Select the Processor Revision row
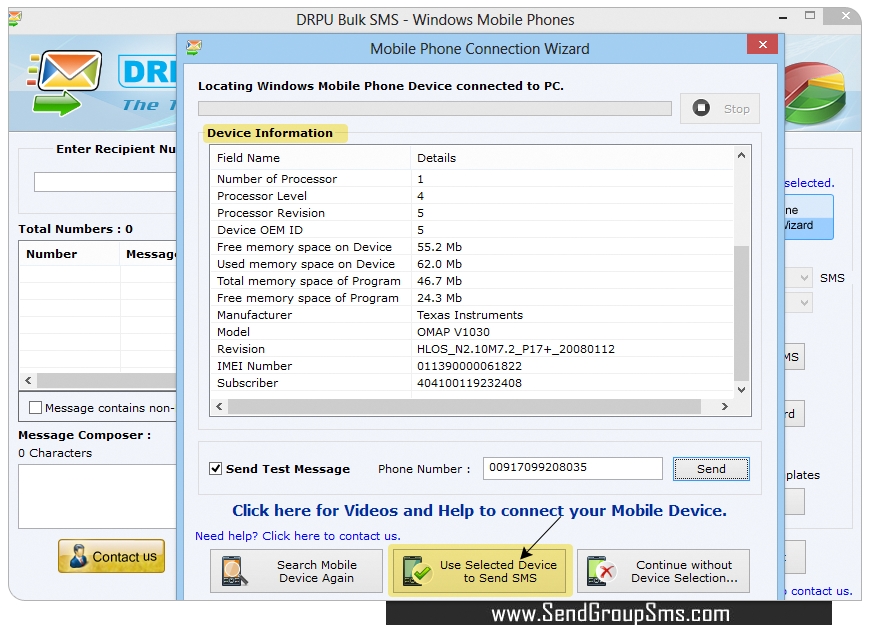This screenshot has height=629, width=870. [472, 213]
